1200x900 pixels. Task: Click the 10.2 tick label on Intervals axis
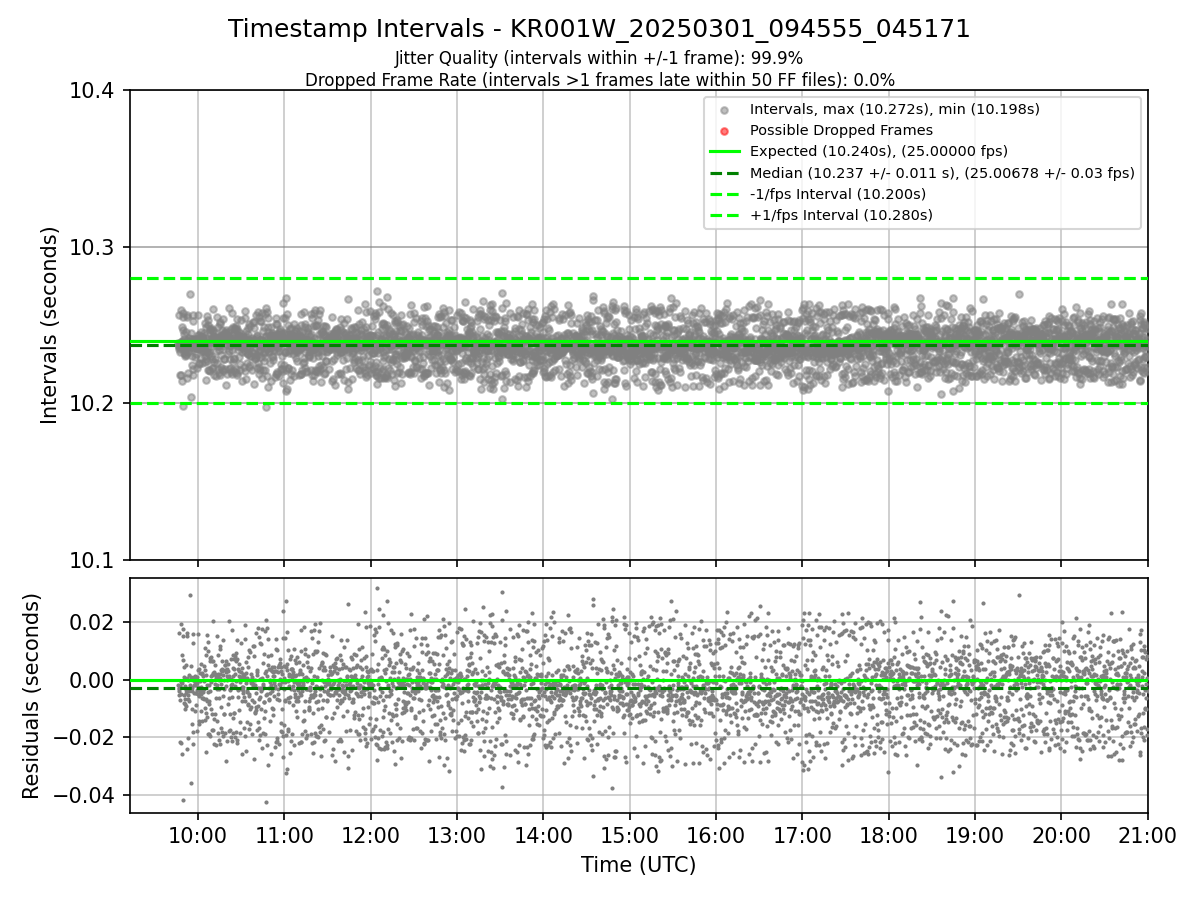coord(92,404)
